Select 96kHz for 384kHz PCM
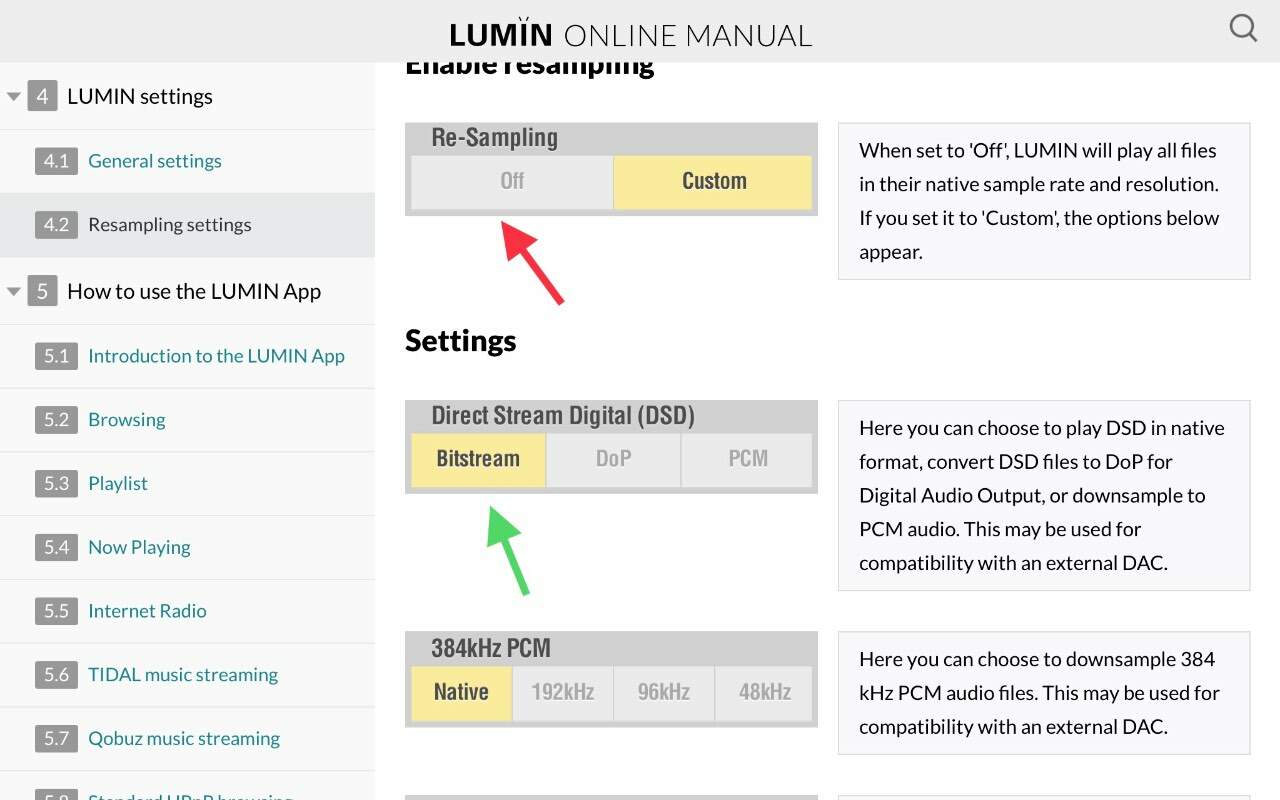This screenshot has width=1280, height=800. pos(663,692)
